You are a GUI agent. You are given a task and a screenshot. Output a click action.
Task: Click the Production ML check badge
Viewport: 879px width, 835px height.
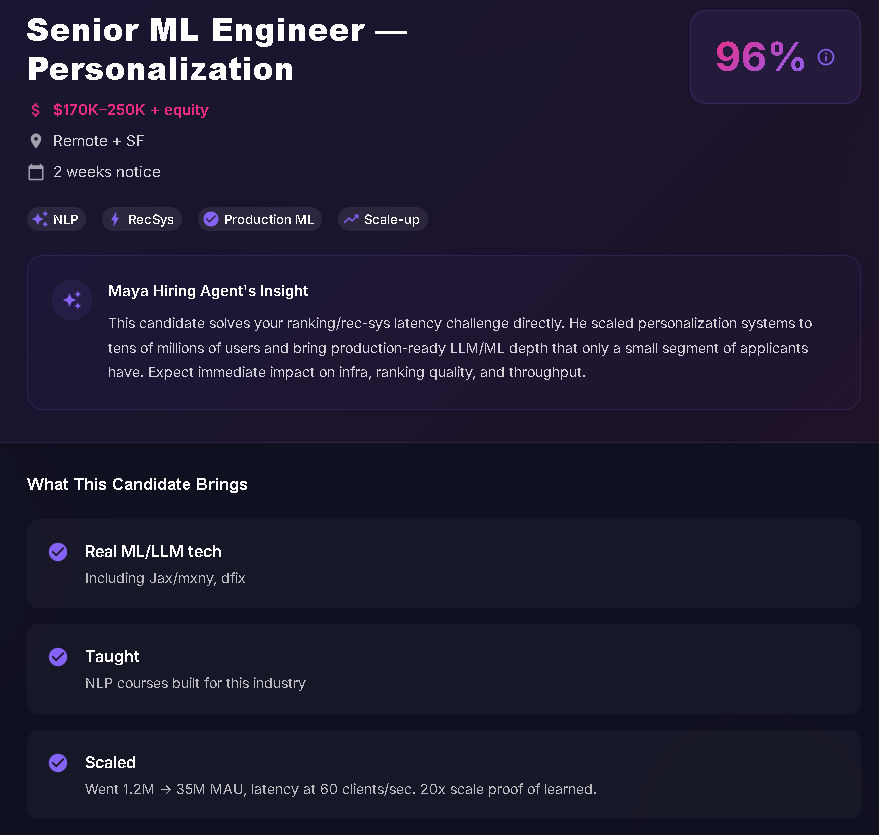coord(210,219)
